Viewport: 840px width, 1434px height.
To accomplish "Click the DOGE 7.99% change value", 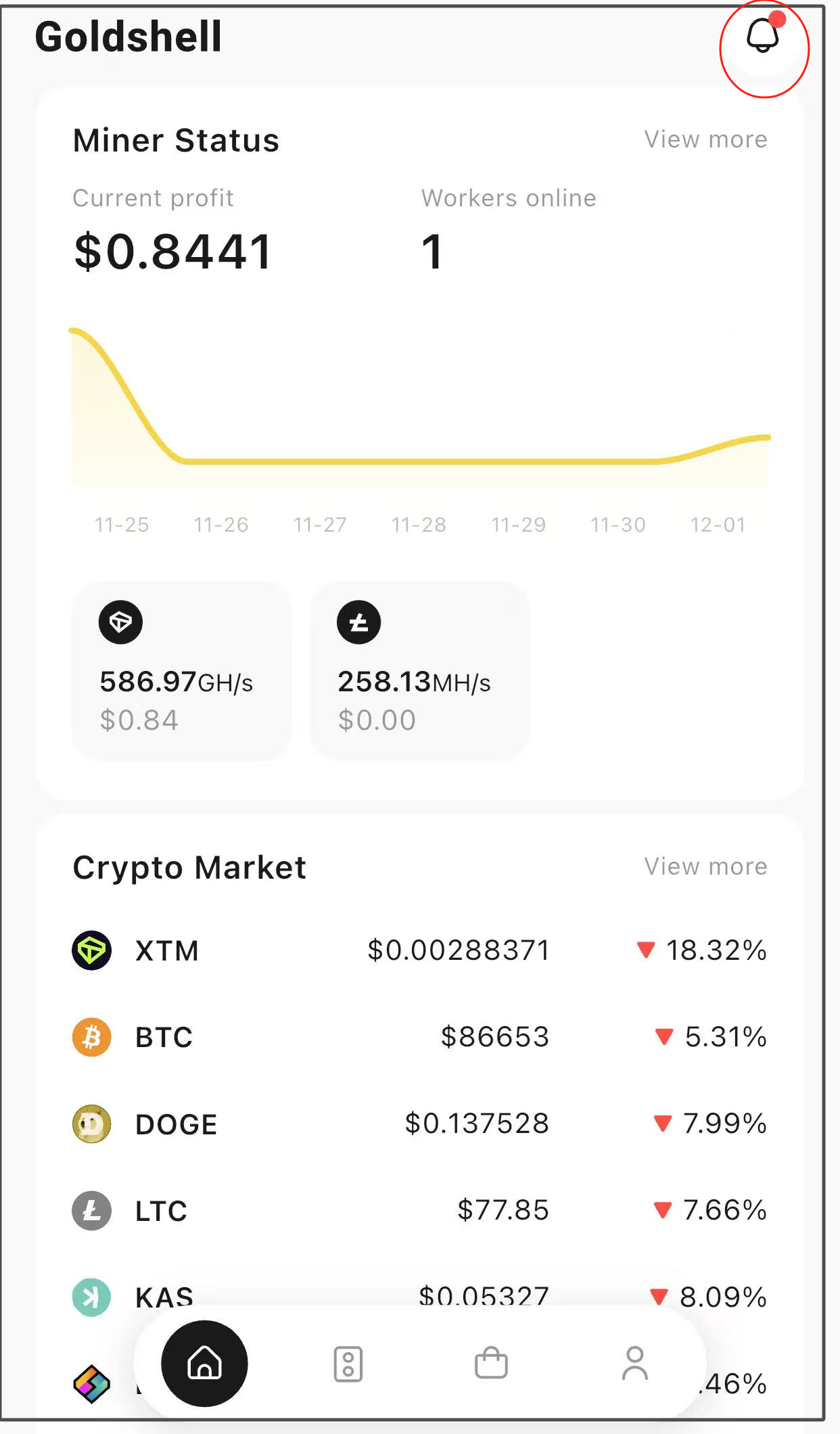I will (724, 1124).
